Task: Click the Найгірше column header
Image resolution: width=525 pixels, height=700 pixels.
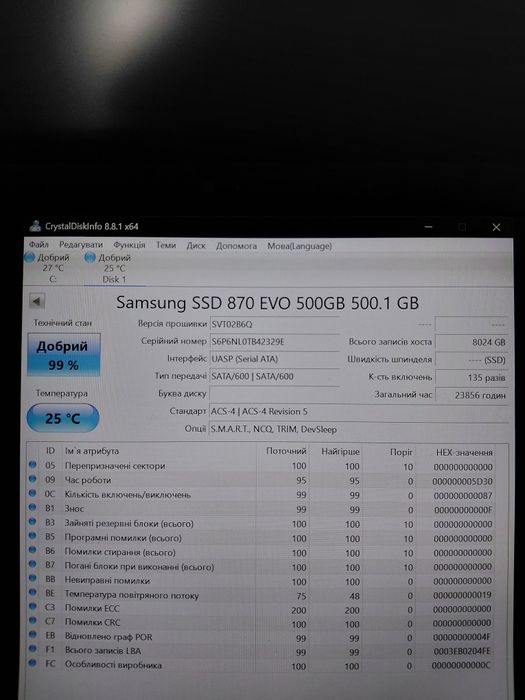Action: [340, 452]
